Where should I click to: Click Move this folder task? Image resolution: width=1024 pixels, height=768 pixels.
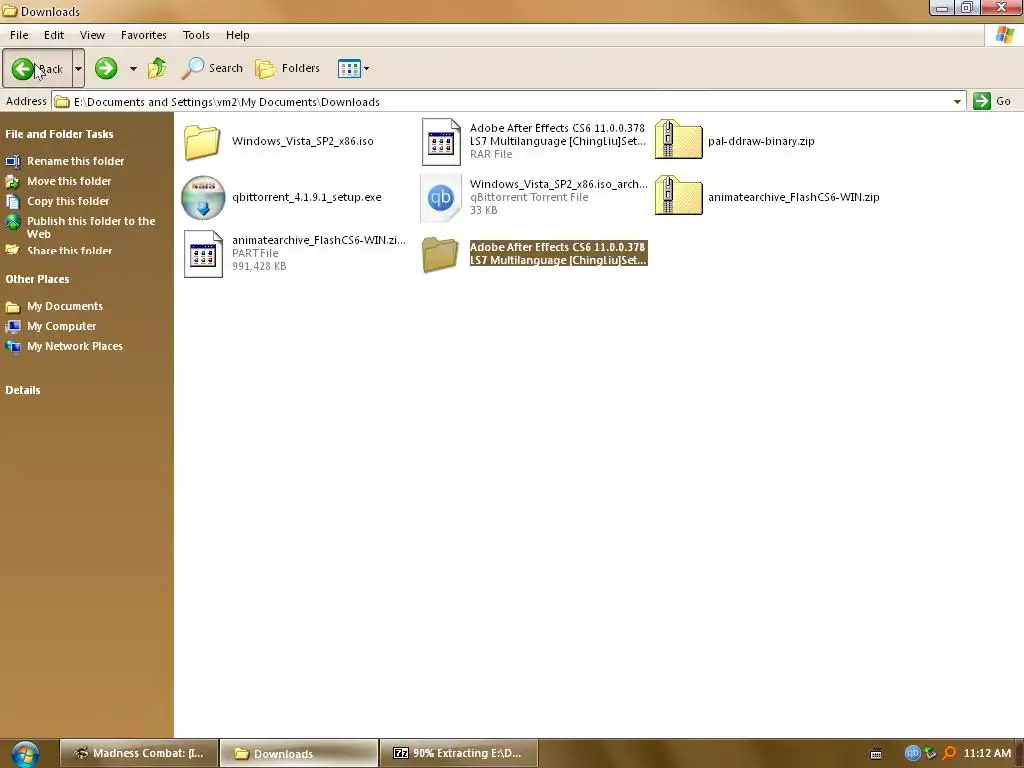(69, 181)
